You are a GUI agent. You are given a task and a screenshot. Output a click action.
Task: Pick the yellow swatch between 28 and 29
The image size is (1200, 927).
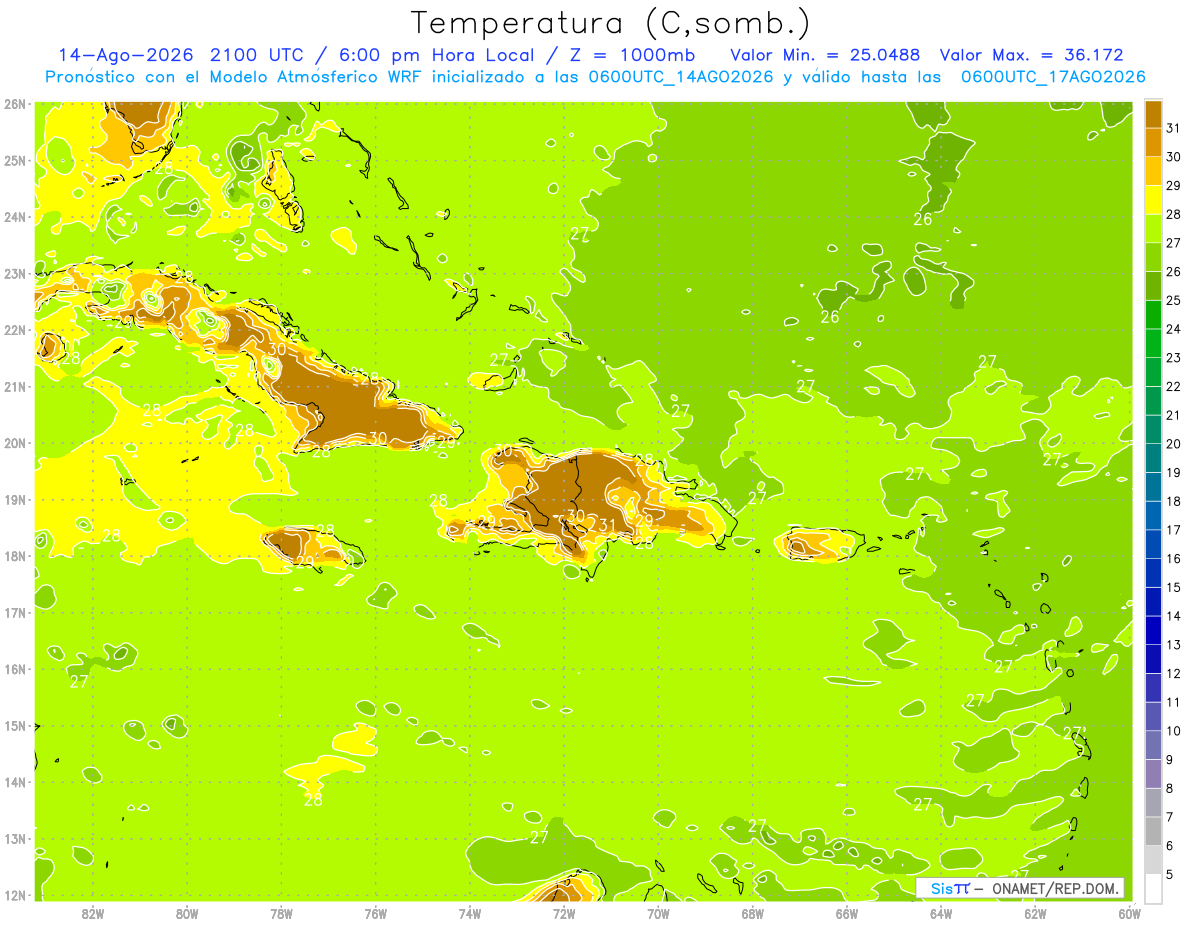[x=1153, y=199]
